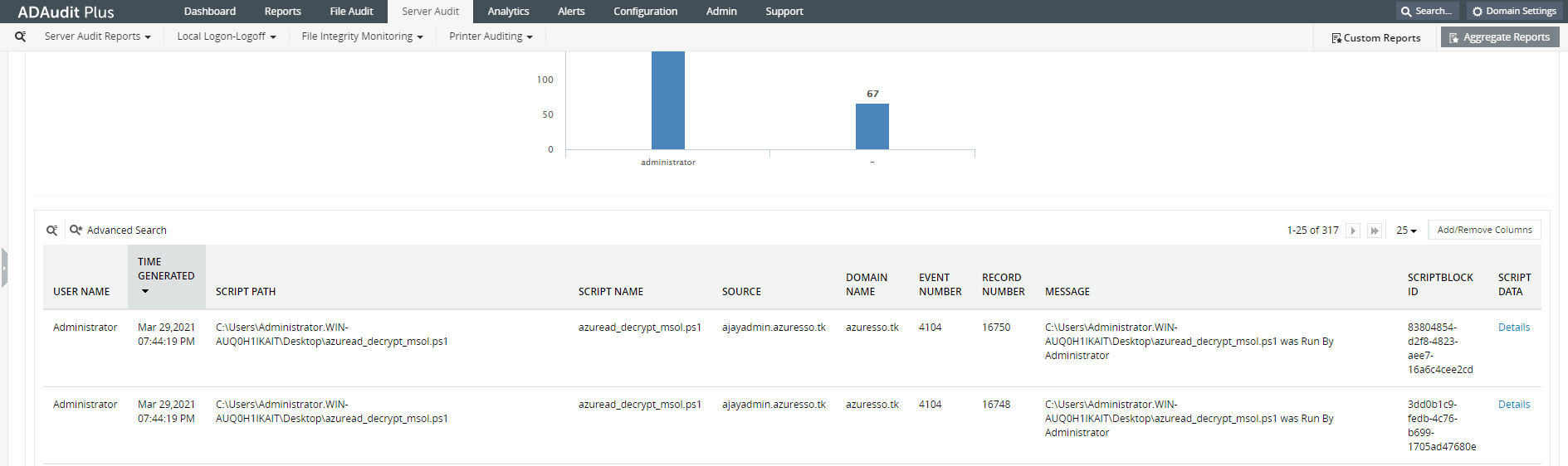Switch to File Audit tab

[351, 12]
